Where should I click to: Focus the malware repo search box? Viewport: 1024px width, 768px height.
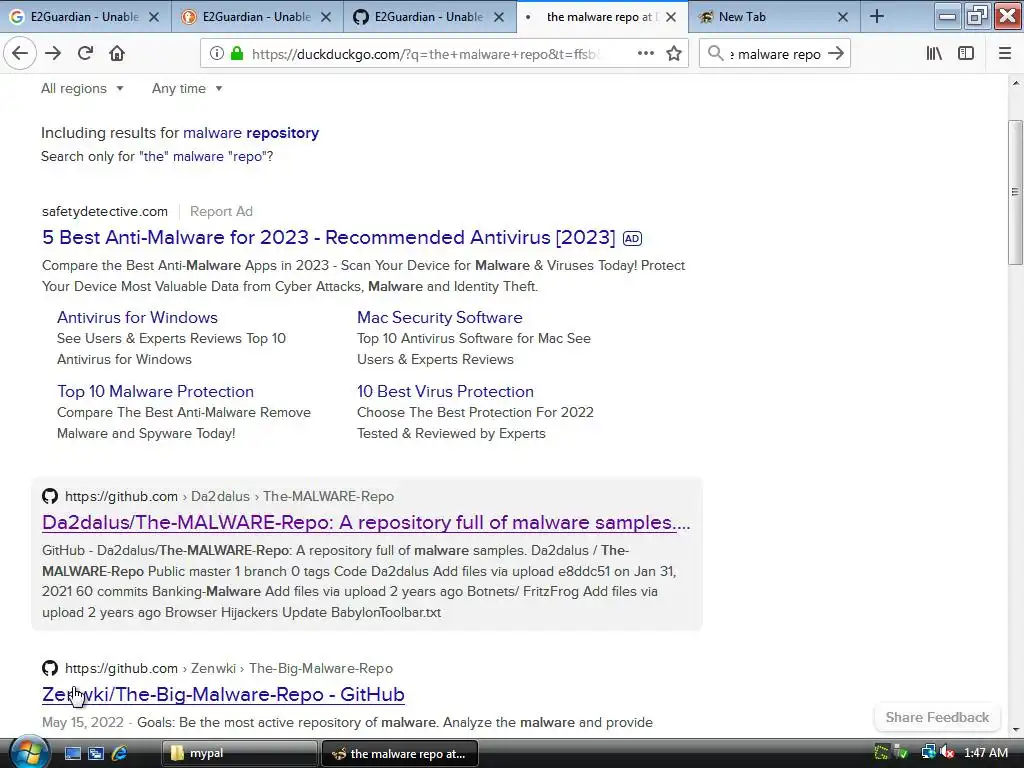click(775, 54)
